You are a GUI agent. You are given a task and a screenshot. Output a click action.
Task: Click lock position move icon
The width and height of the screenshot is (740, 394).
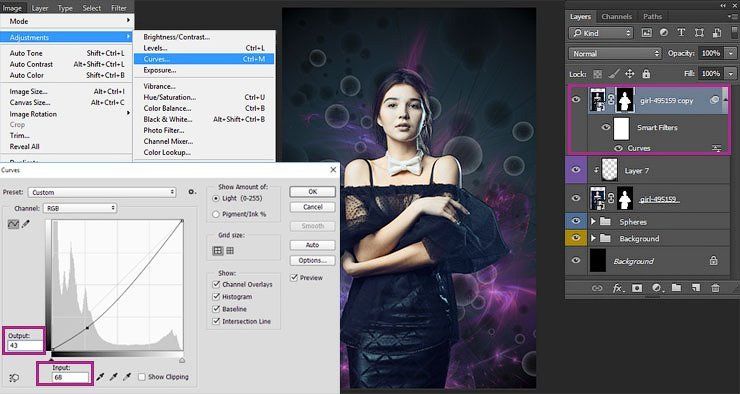click(x=630, y=74)
